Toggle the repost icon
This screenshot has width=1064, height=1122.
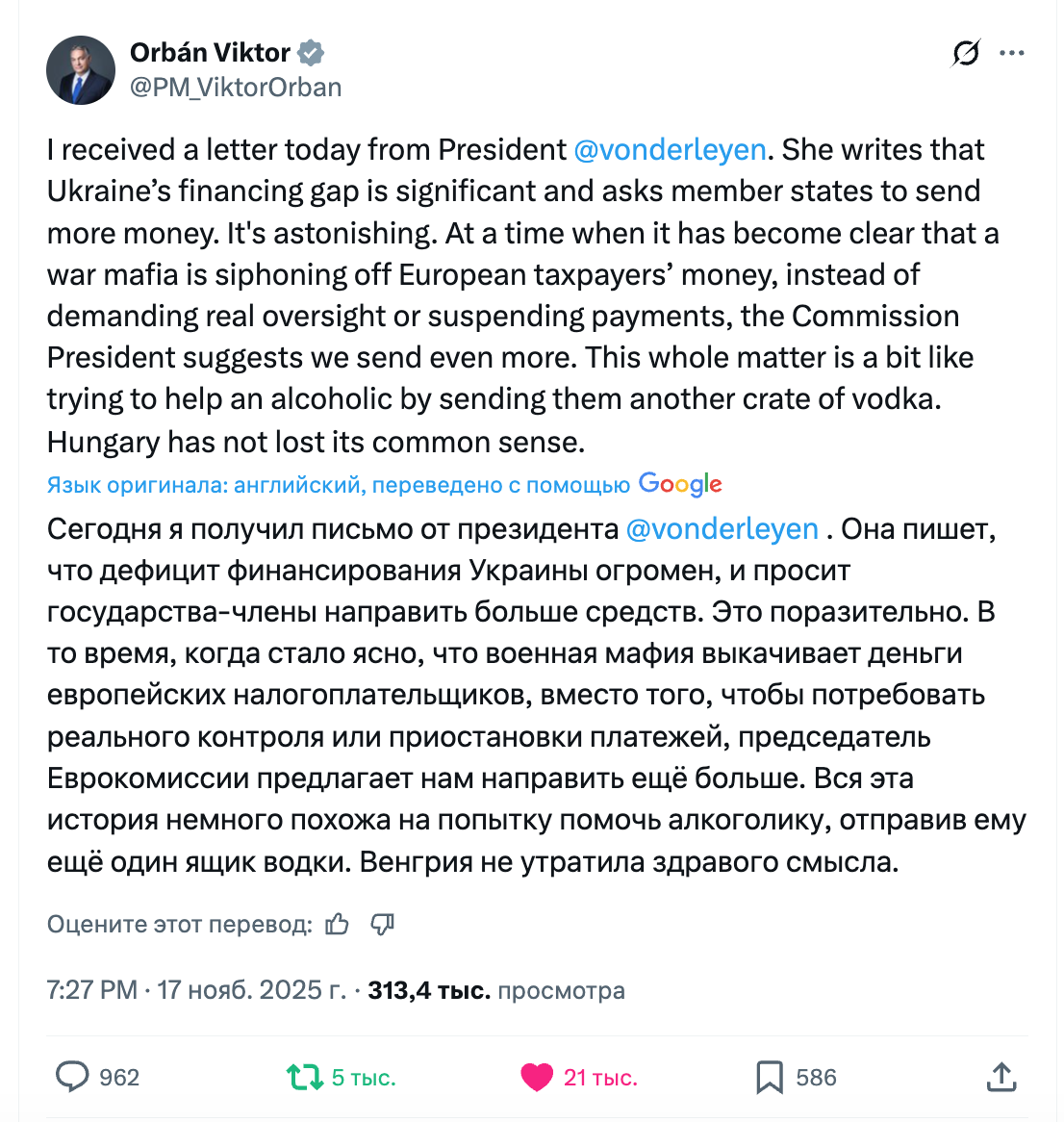pyautogui.click(x=305, y=1077)
